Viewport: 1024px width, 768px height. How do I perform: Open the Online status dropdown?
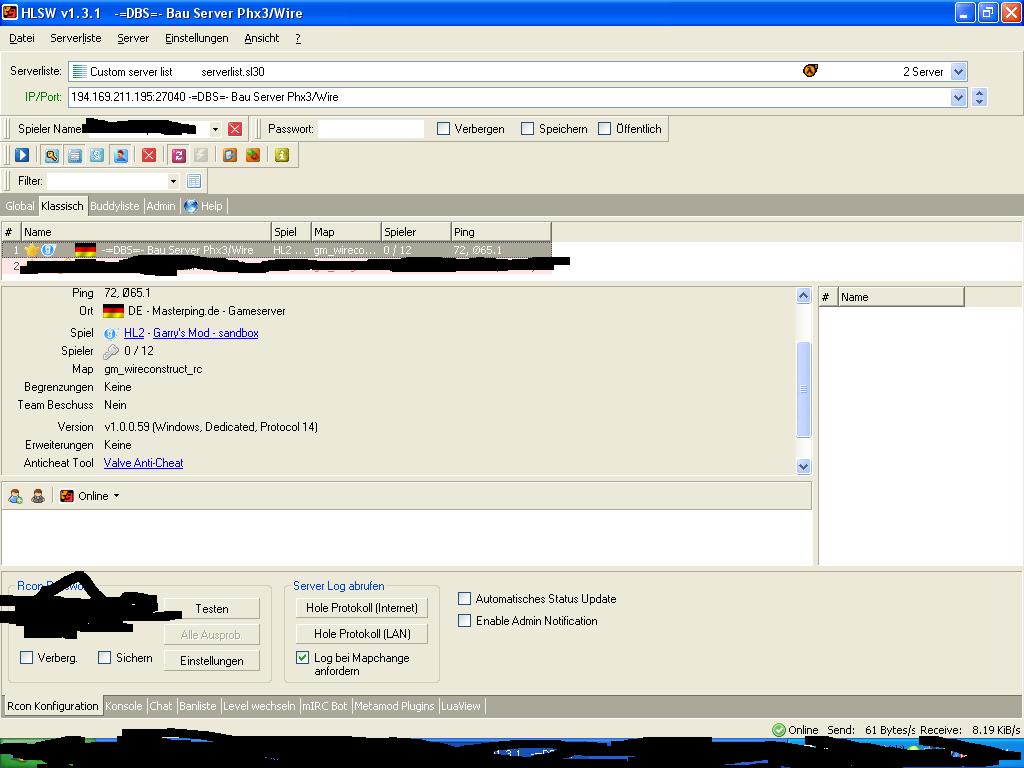click(x=115, y=496)
